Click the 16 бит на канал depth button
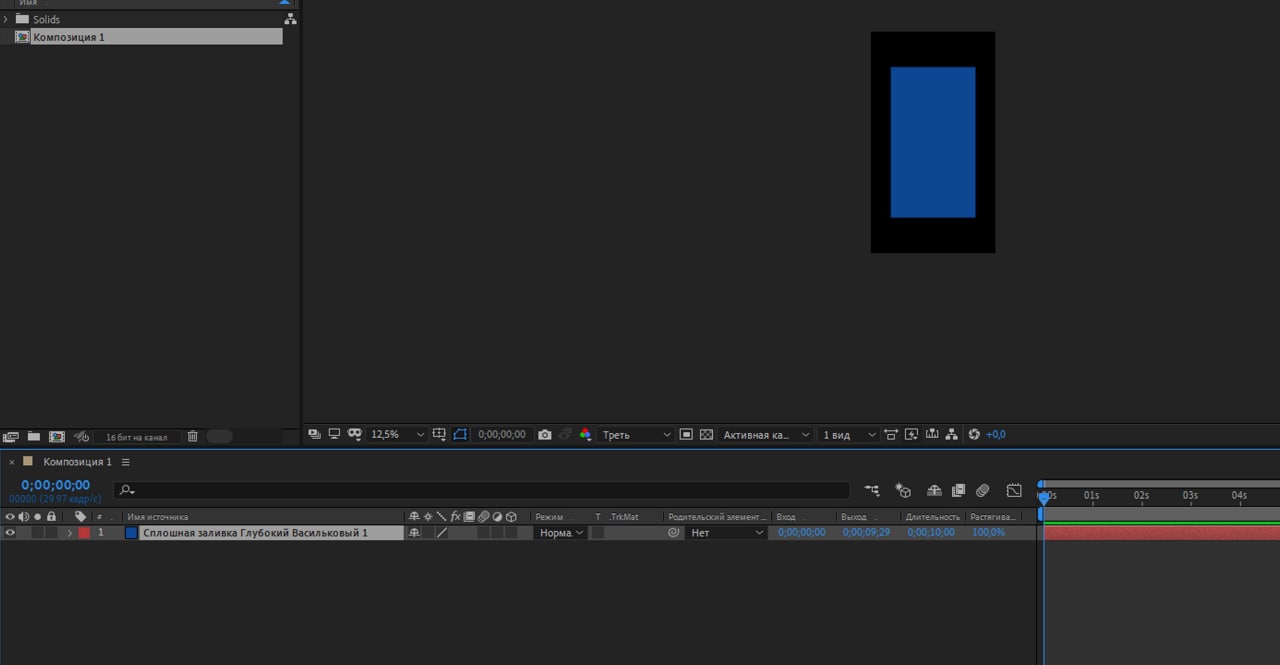 pos(137,437)
